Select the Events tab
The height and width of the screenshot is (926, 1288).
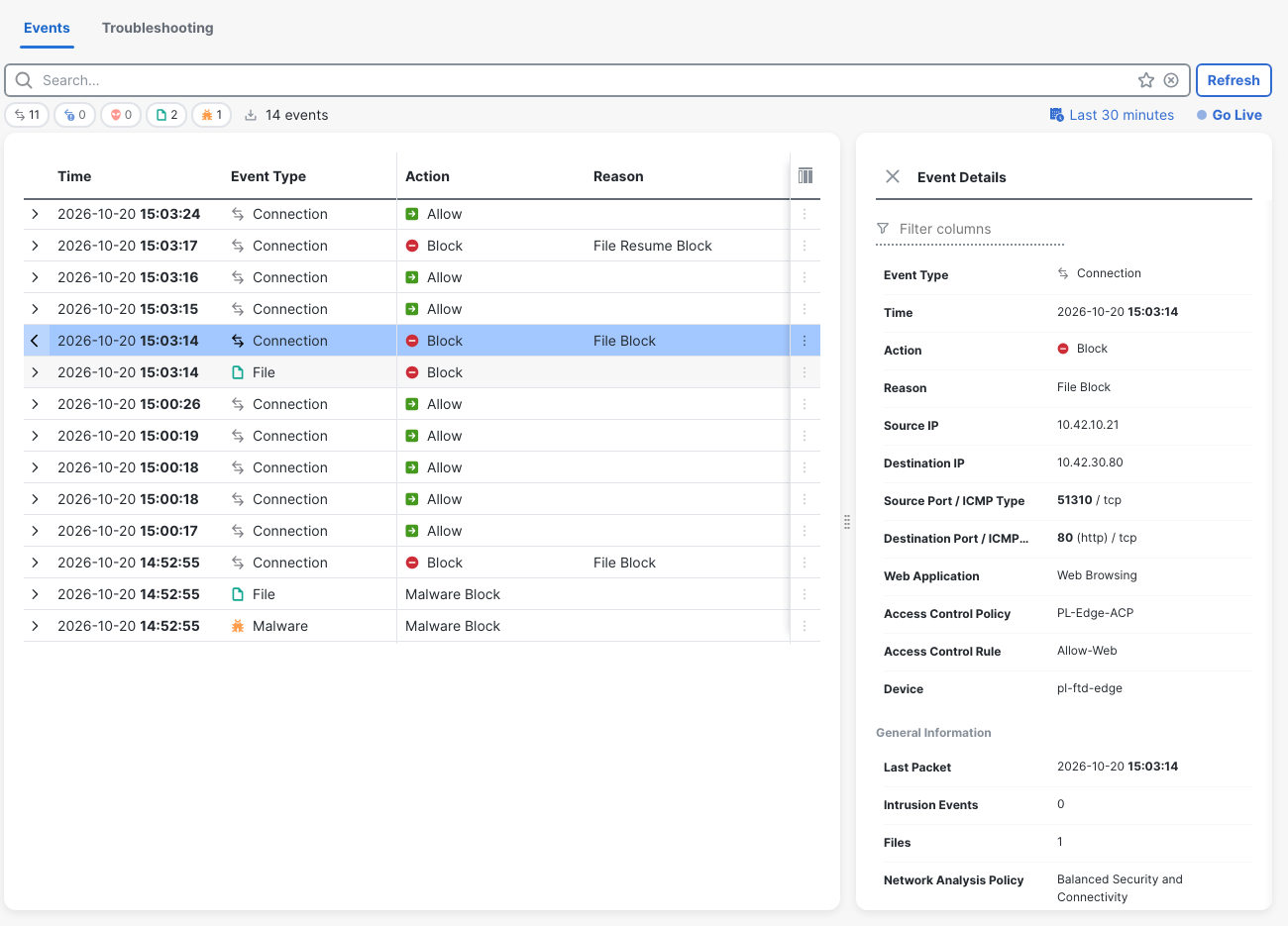tap(47, 28)
